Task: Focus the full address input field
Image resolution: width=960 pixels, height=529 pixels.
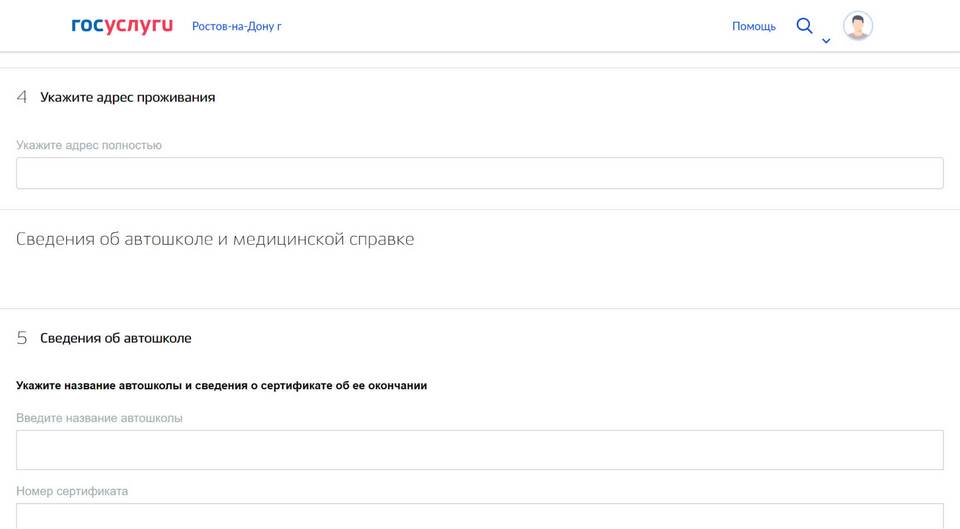Action: 479,173
